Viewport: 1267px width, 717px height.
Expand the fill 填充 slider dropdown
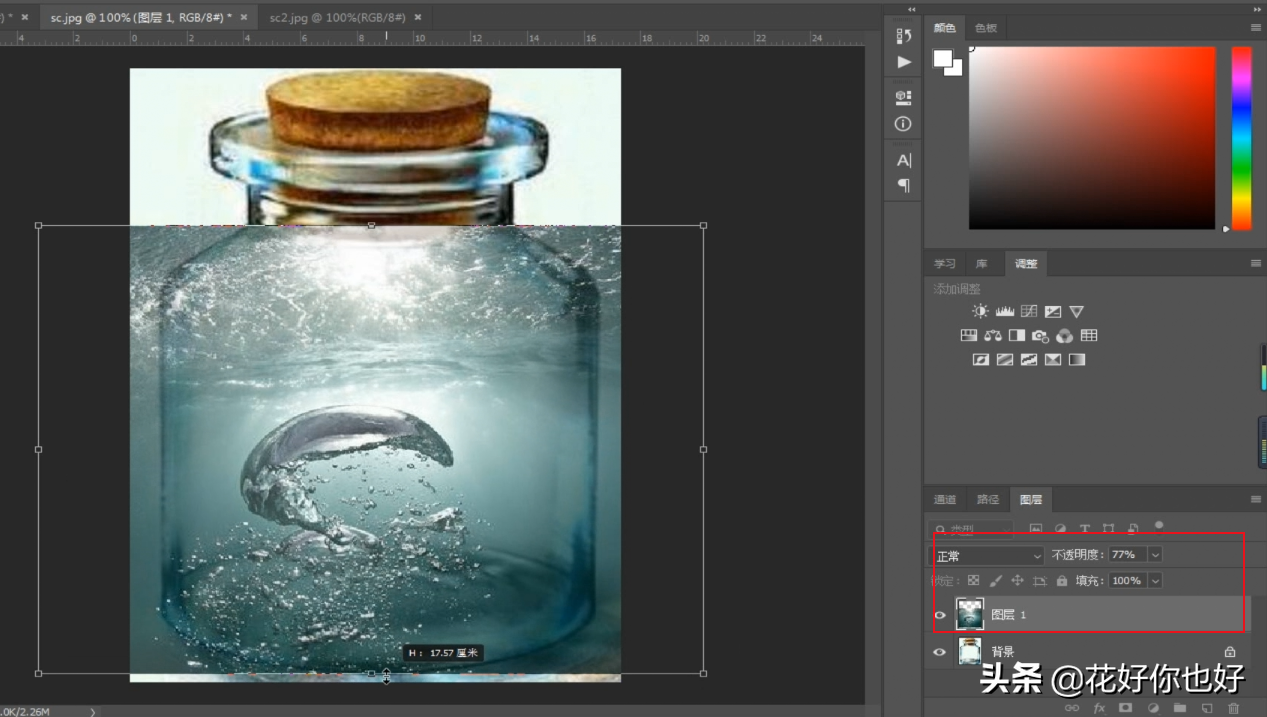click(x=1156, y=581)
